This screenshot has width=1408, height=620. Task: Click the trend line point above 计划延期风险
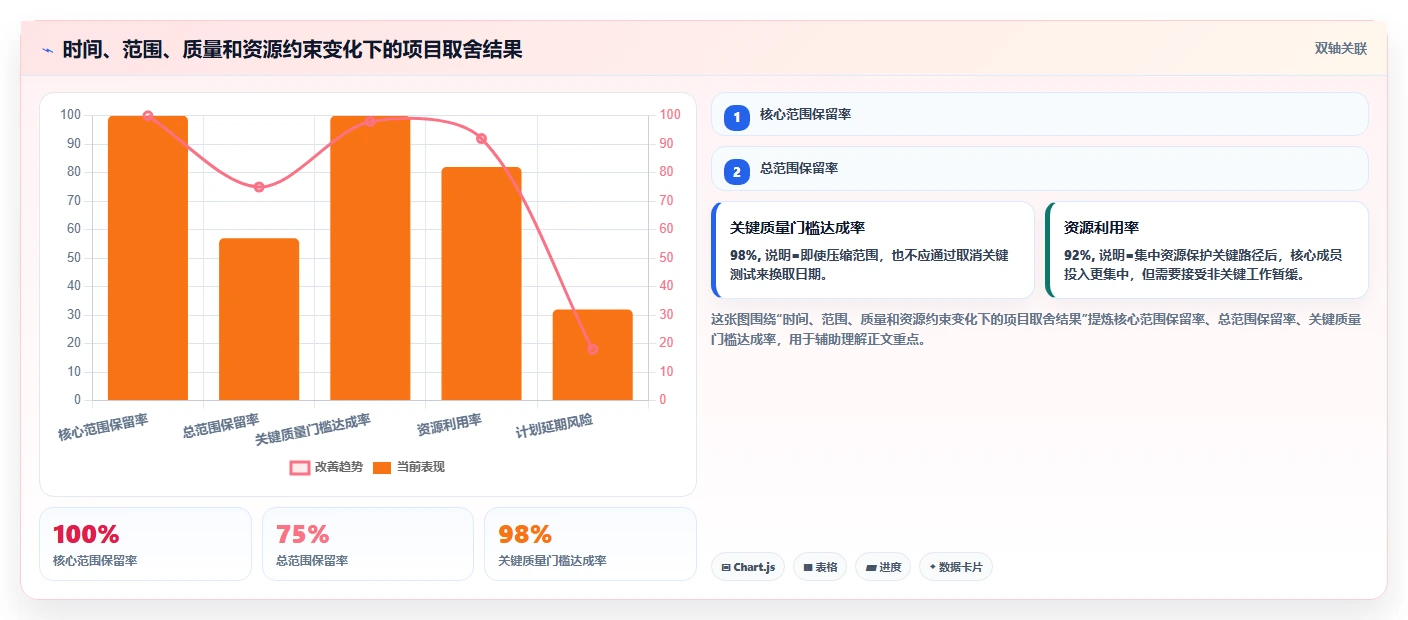pos(593,349)
